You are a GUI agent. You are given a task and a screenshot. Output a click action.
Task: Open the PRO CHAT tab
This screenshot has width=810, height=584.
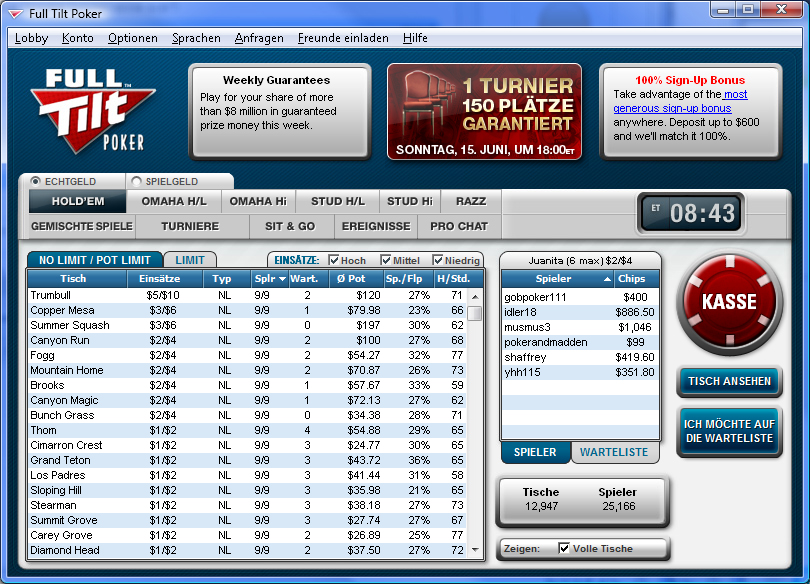(x=459, y=226)
